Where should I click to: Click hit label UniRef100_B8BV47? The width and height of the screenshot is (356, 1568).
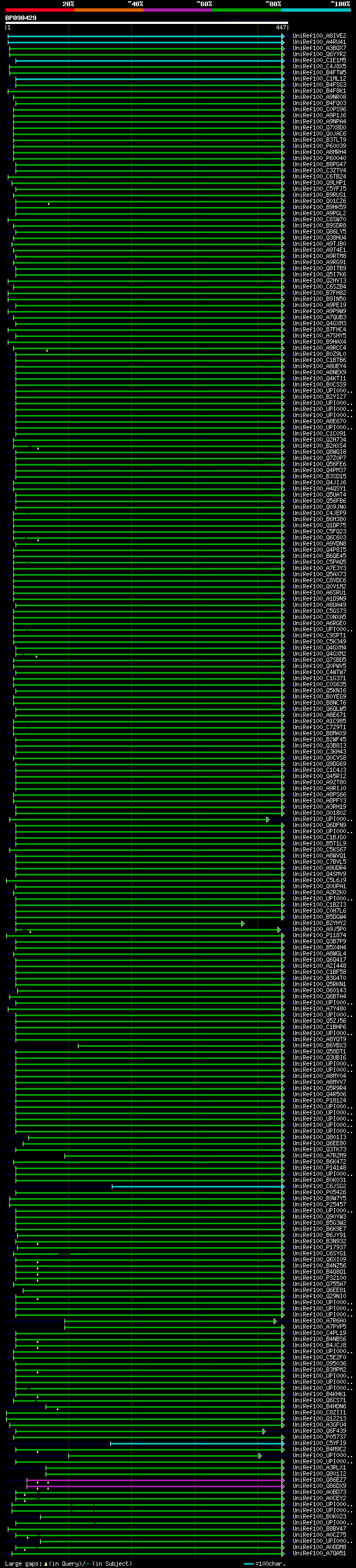319,1529
